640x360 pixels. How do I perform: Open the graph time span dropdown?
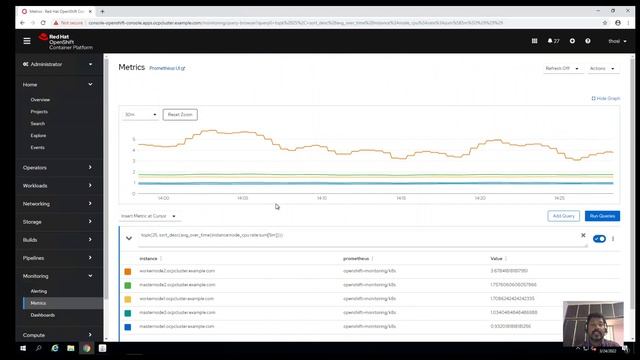click(140, 115)
